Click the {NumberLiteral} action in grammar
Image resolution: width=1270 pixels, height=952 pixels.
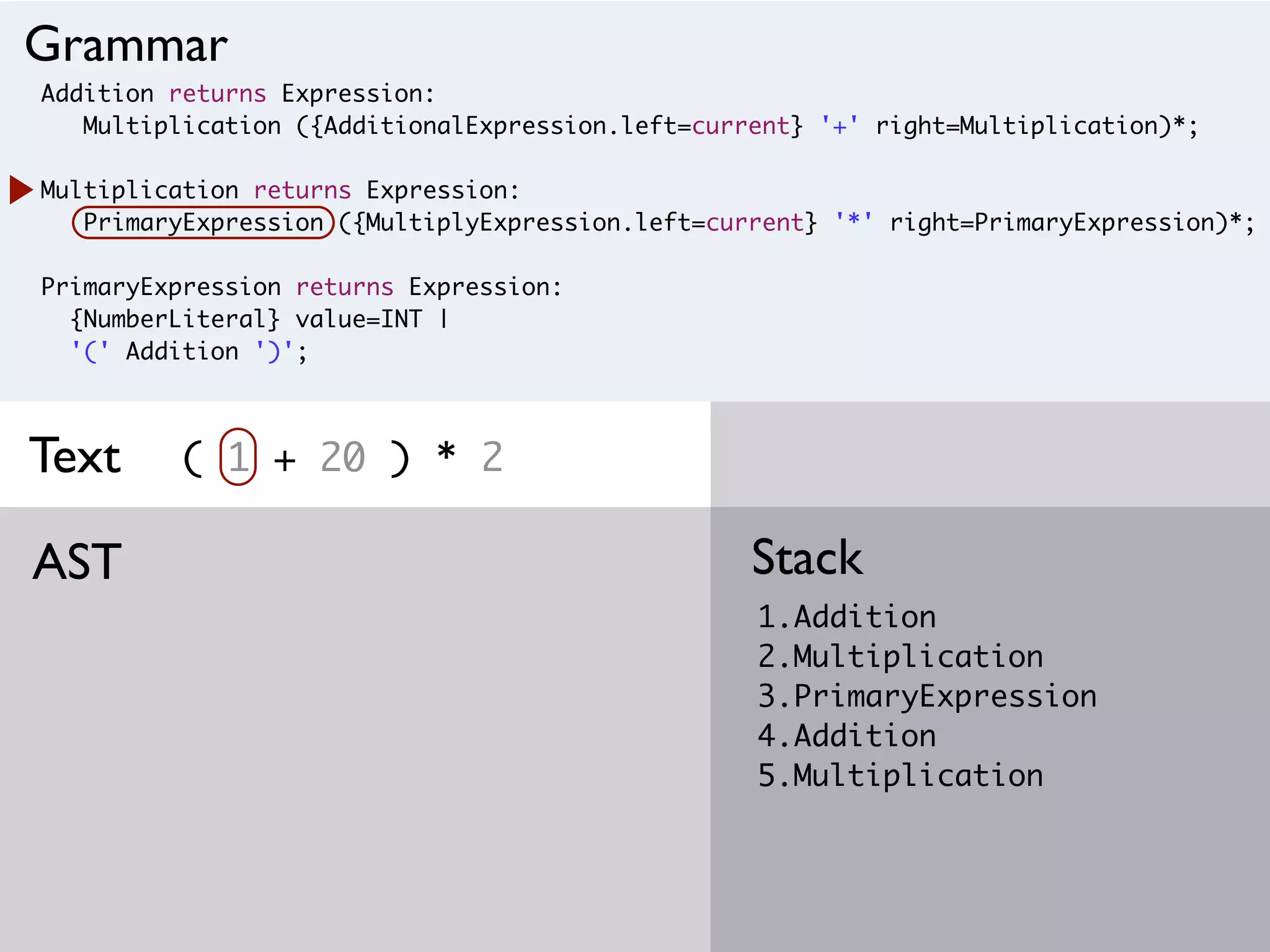[x=175, y=320]
